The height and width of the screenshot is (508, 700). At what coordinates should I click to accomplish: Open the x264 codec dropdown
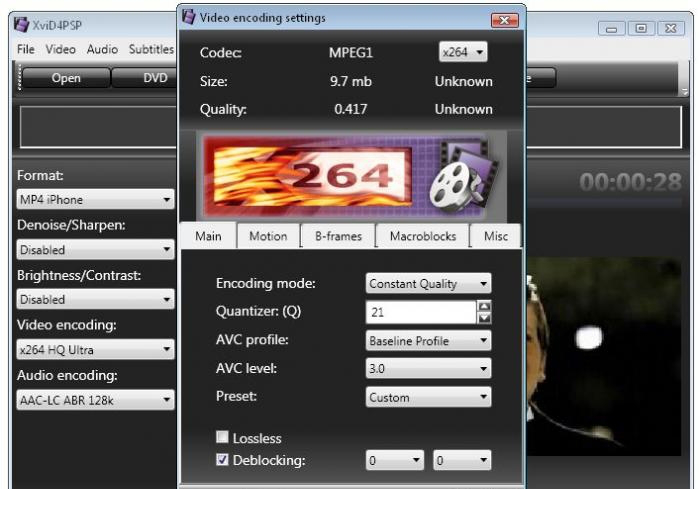[463, 52]
